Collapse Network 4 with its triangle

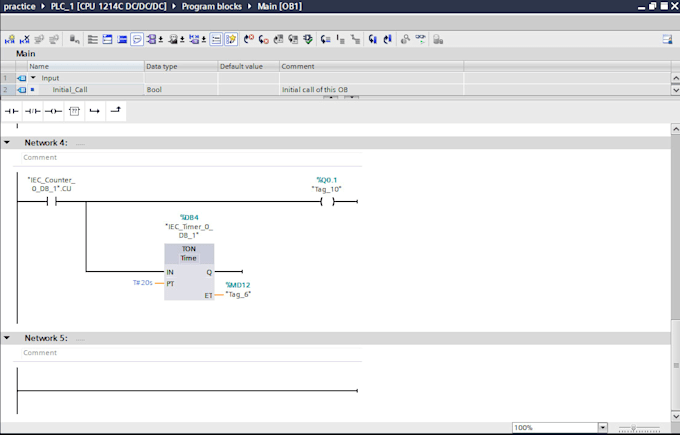coord(7,142)
